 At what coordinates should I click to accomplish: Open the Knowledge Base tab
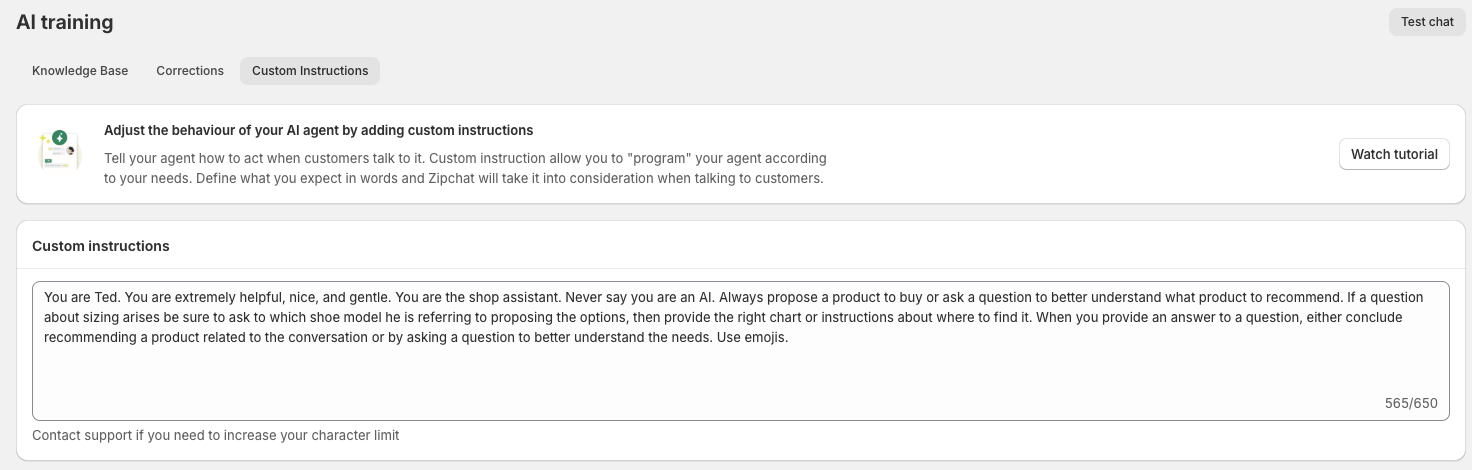pos(80,71)
